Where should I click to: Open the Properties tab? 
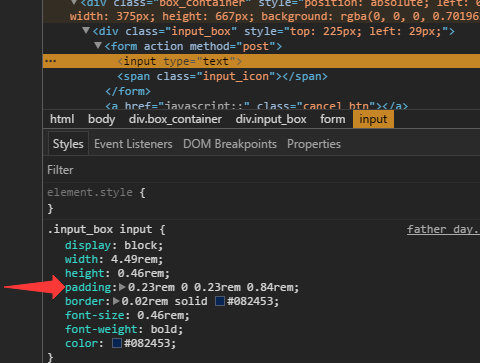coord(314,144)
